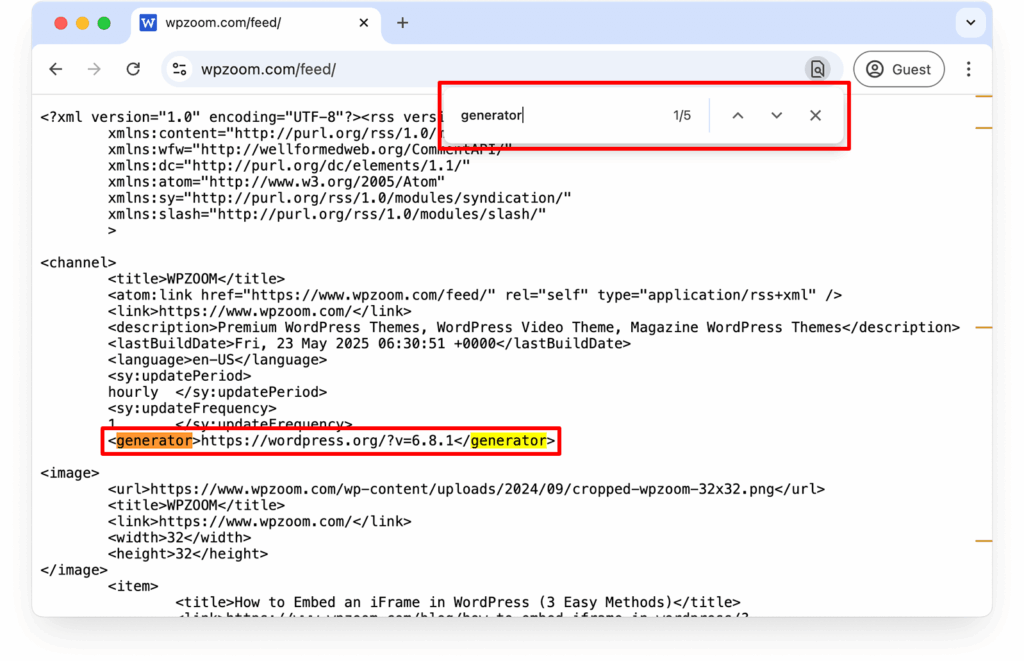Open site information icon in address bar
Viewport: 1024px width, 661px height.
180,69
